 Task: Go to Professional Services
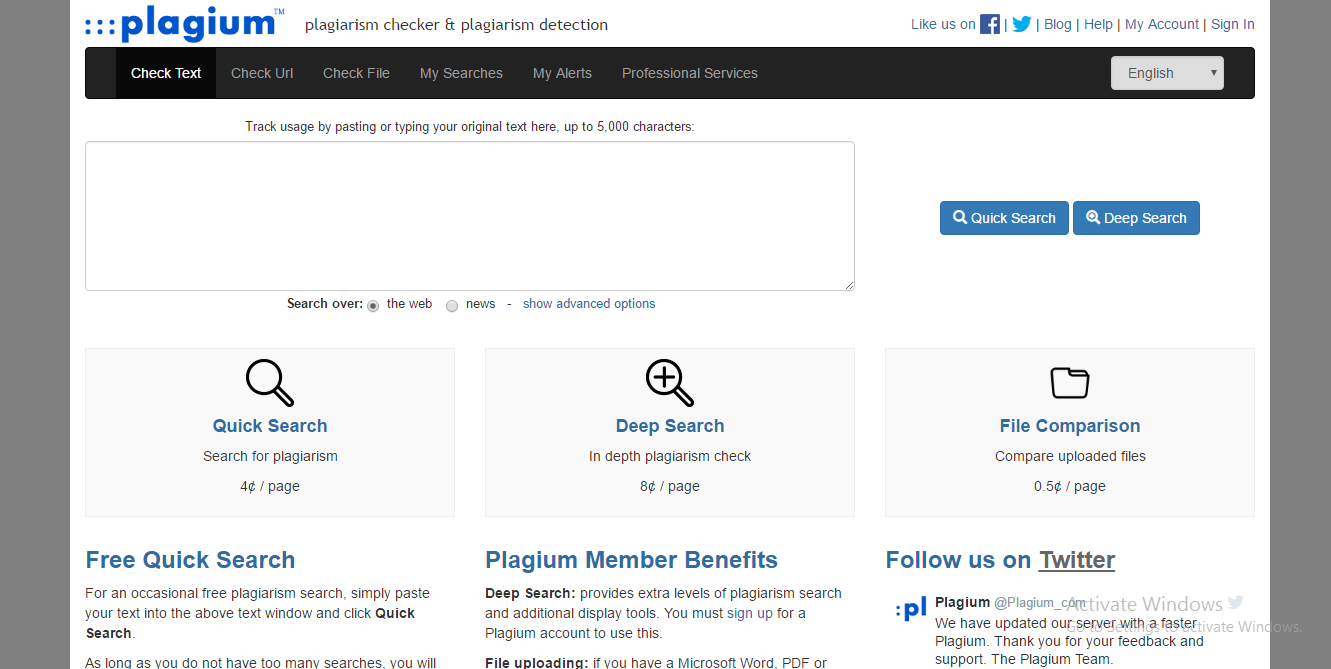tap(689, 73)
